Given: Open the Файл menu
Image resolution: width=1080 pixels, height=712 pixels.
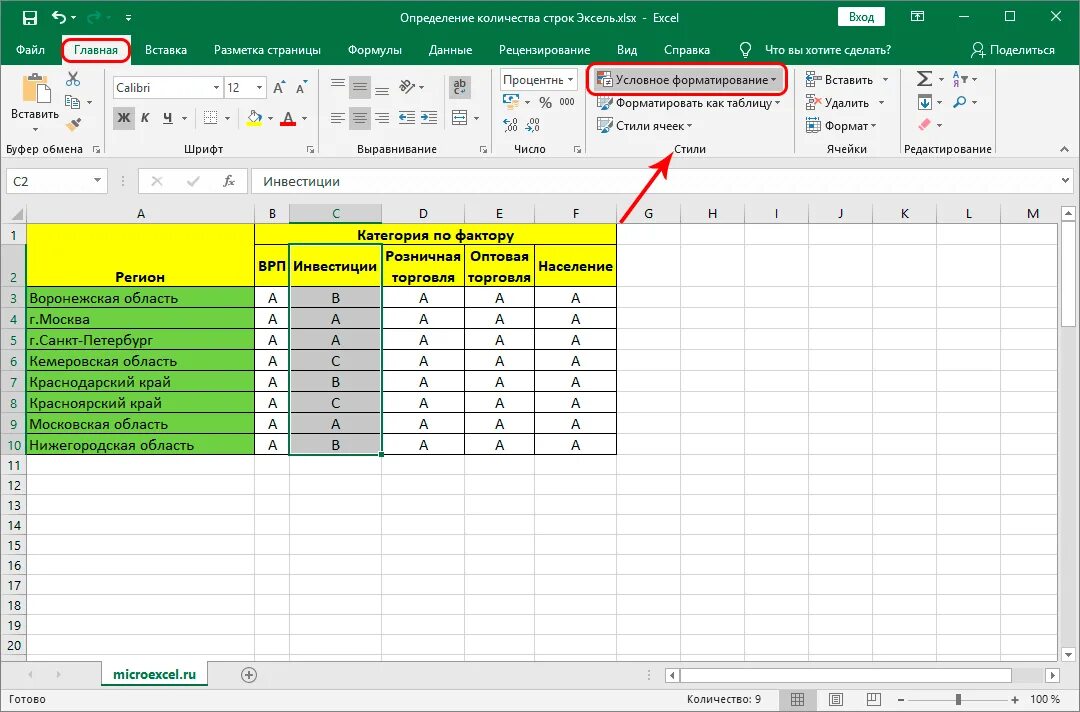Looking at the screenshot, I should 30,50.
